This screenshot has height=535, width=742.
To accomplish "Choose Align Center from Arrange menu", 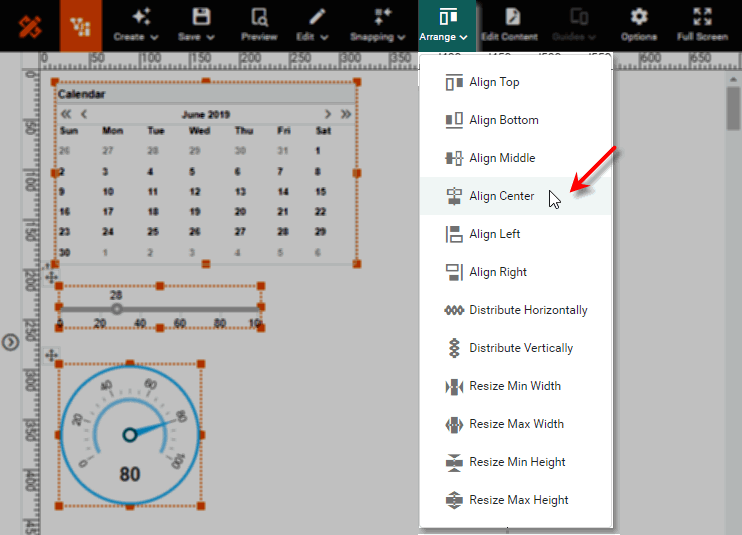I will pyautogui.click(x=501, y=196).
